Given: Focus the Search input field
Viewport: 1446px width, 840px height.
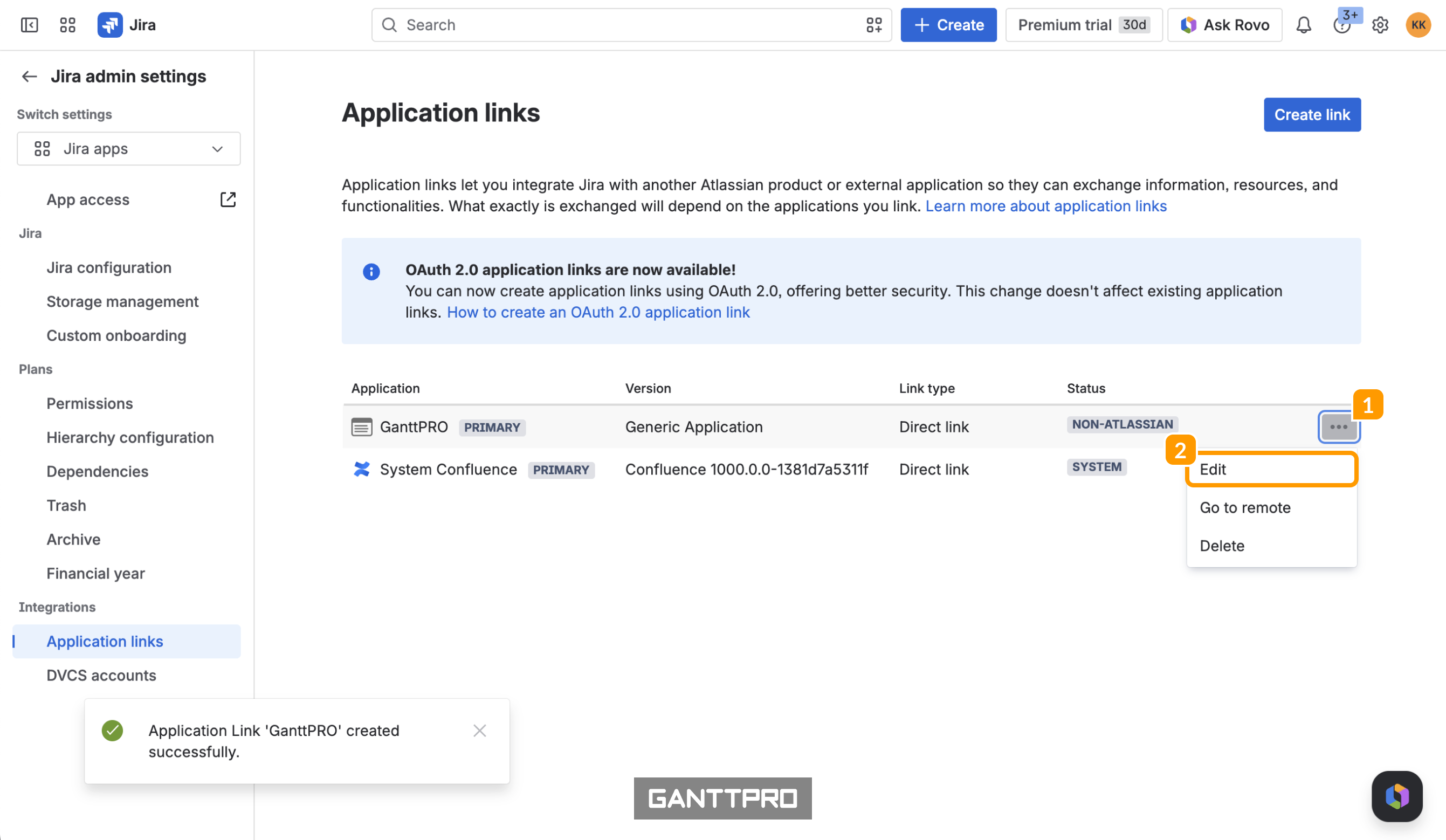Looking at the screenshot, I should coord(631,25).
